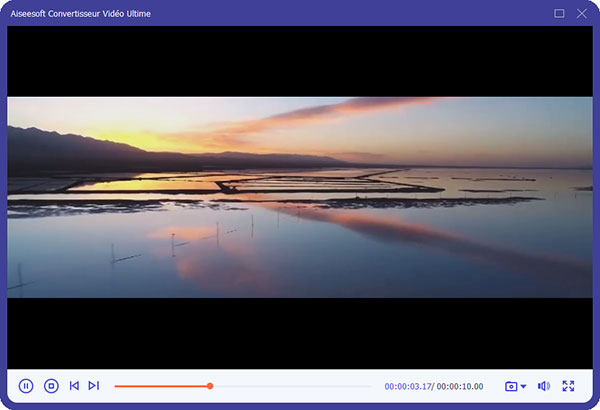Screen dimensions: 600x410
Task: Skip to the next frame or clip
Action: [x=94, y=385]
